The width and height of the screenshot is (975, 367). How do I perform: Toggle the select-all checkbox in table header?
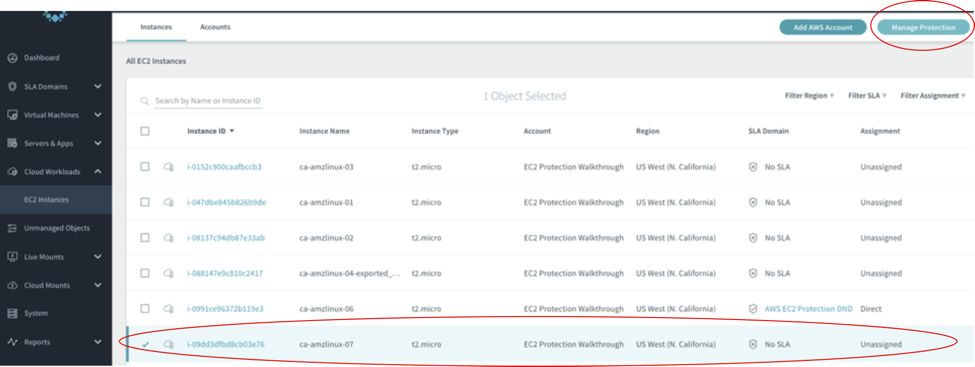tap(145, 131)
